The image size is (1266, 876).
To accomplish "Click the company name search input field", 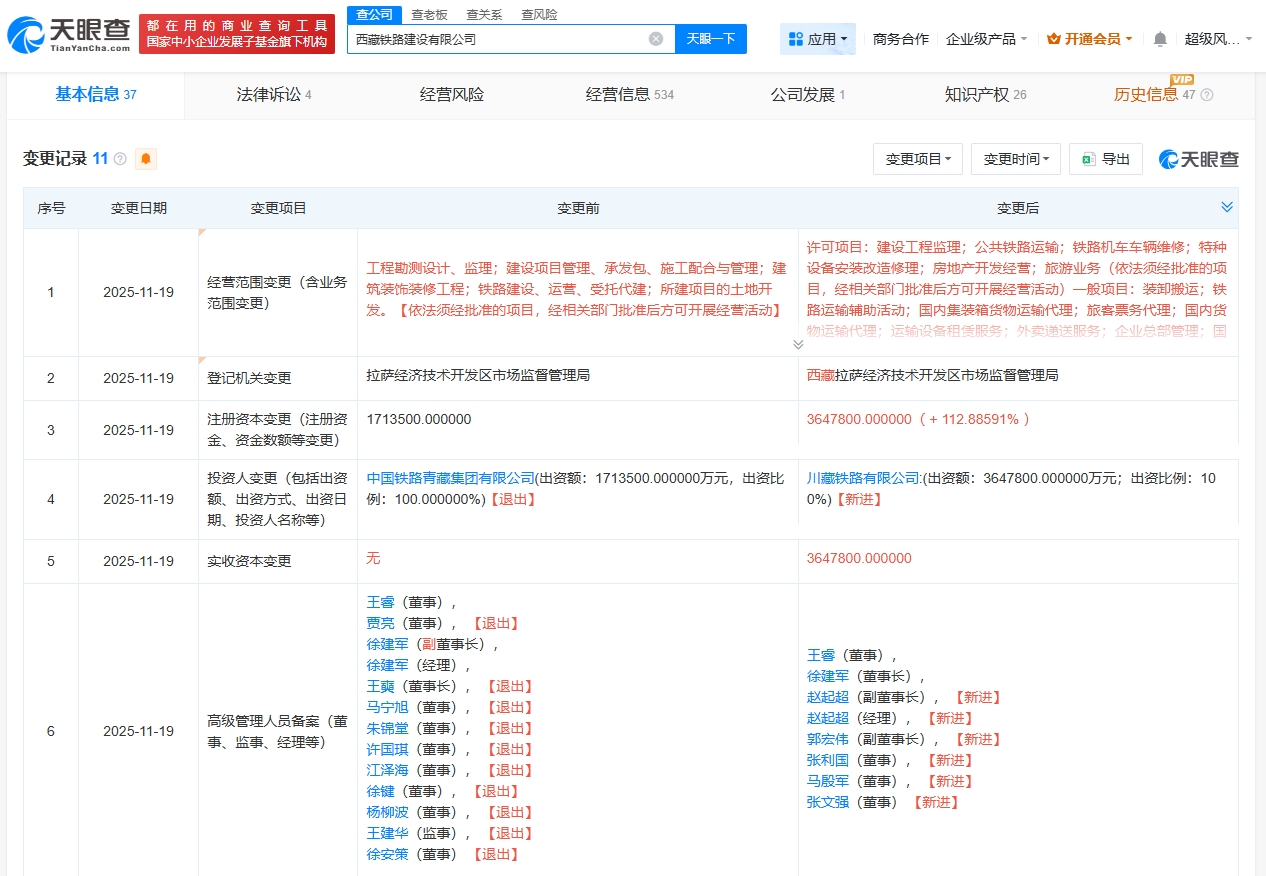I will (x=500, y=39).
